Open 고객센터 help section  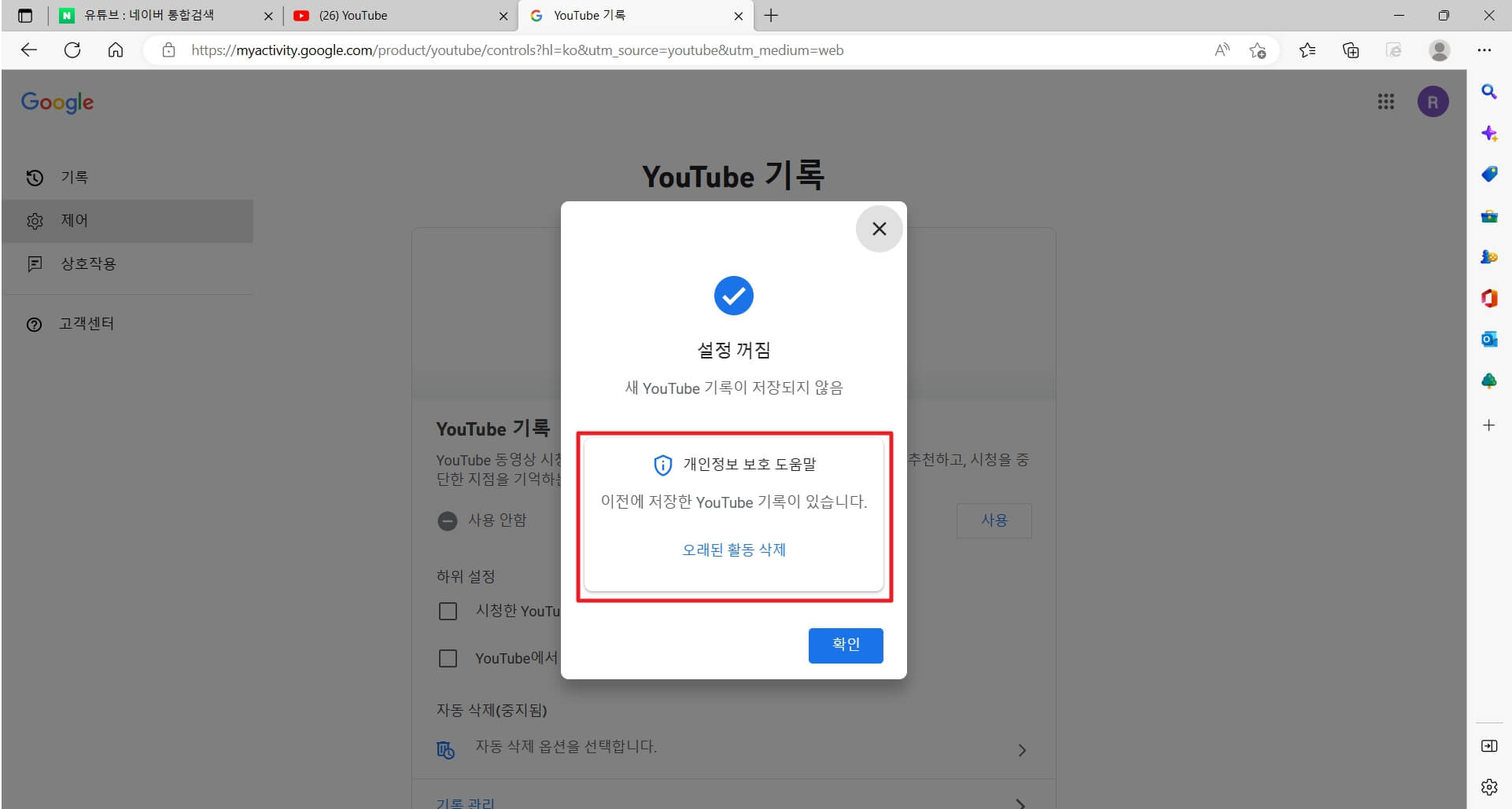87,323
